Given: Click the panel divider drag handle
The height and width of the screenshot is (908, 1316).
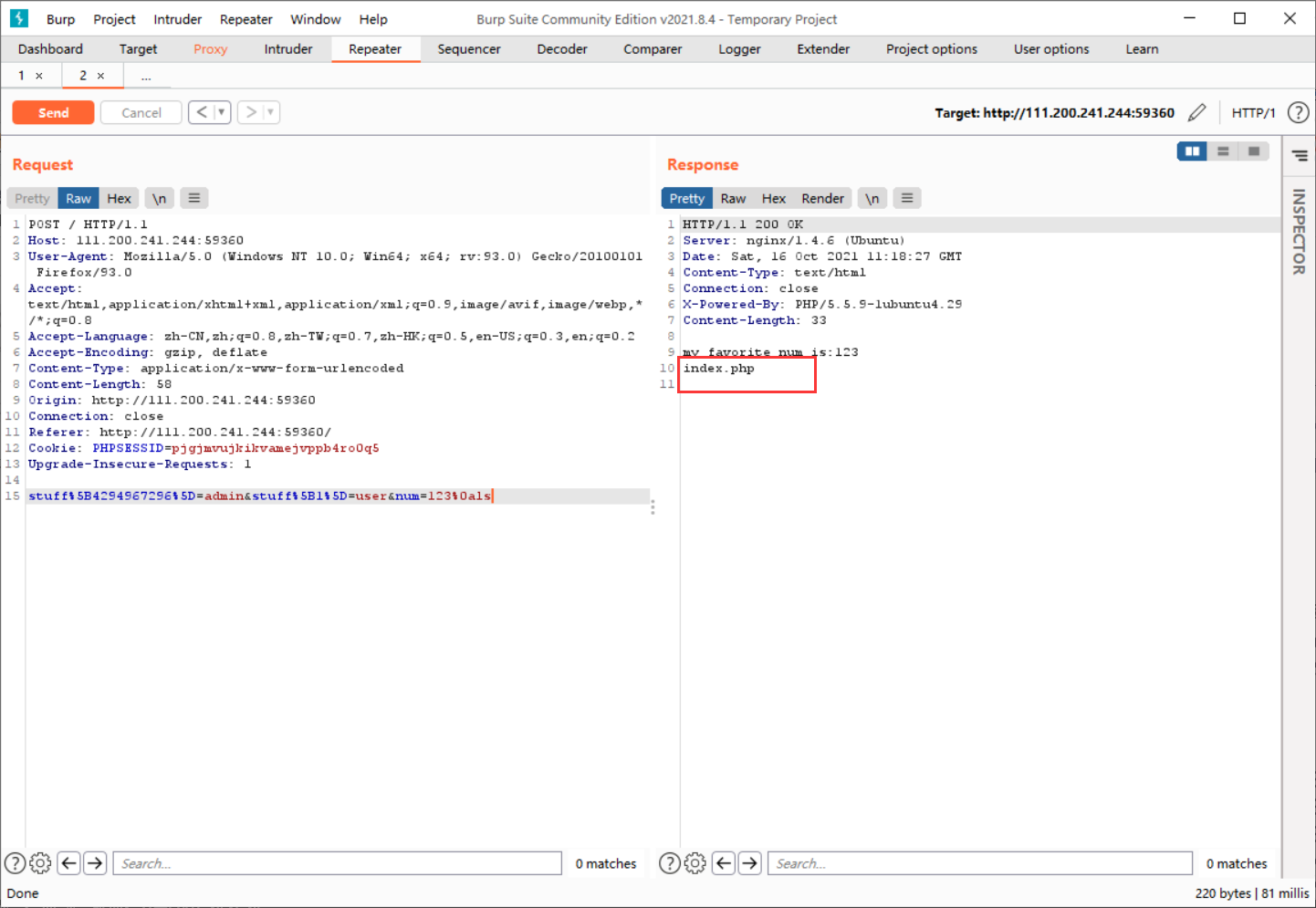Looking at the screenshot, I should (x=653, y=507).
